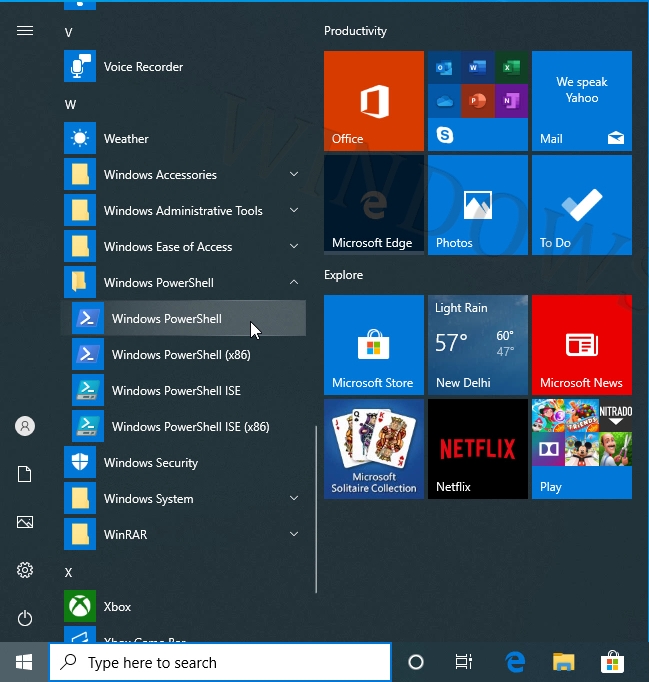Open Skype in the Office apps tile
649x682 pixels.
click(444, 135)
